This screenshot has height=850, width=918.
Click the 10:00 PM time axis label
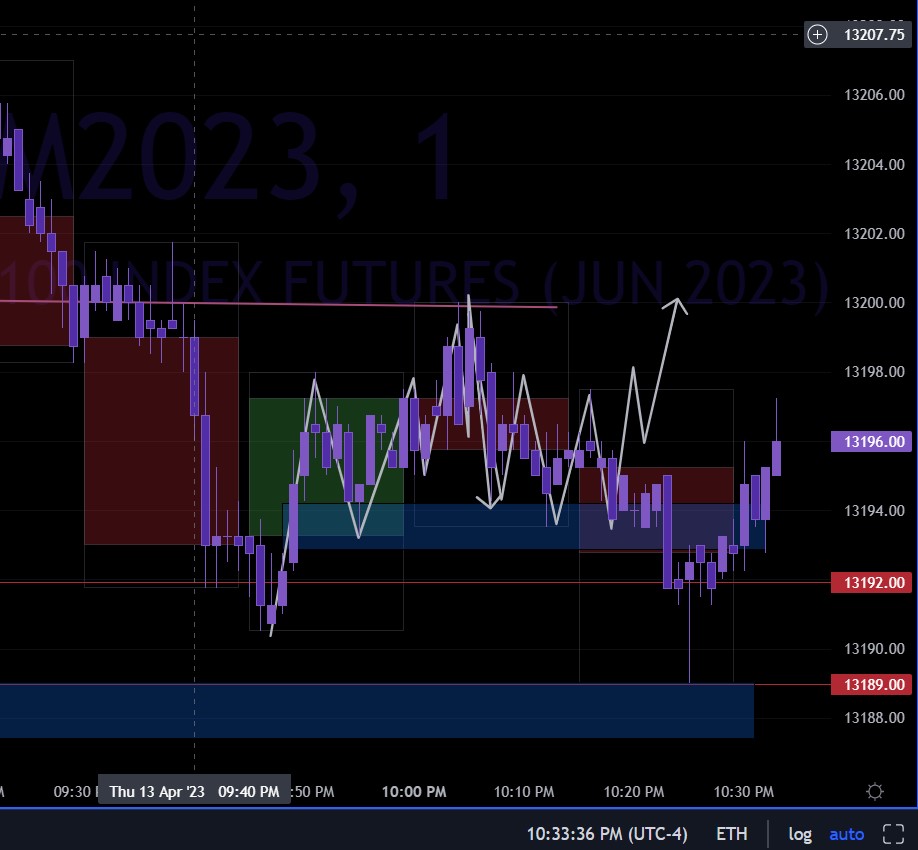click(x=414, y=792)
